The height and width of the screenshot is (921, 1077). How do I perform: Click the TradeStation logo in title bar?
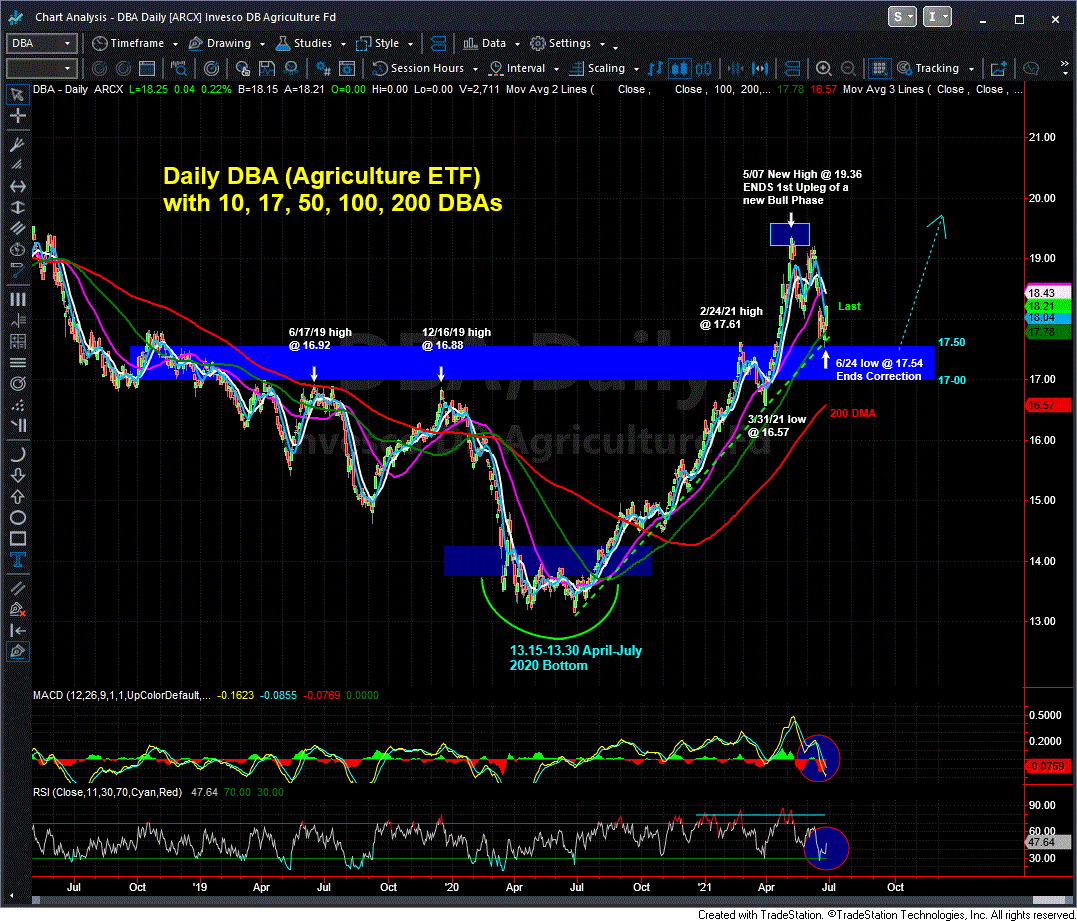pos(16,18)
